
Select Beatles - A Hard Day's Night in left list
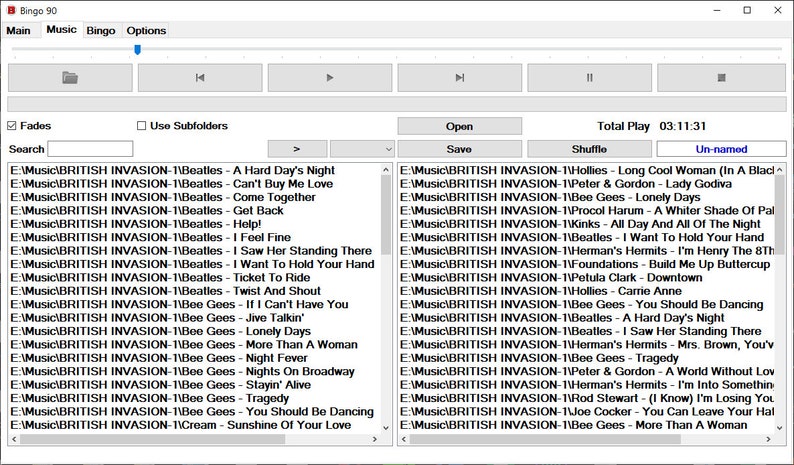click(x=173, y=170)
